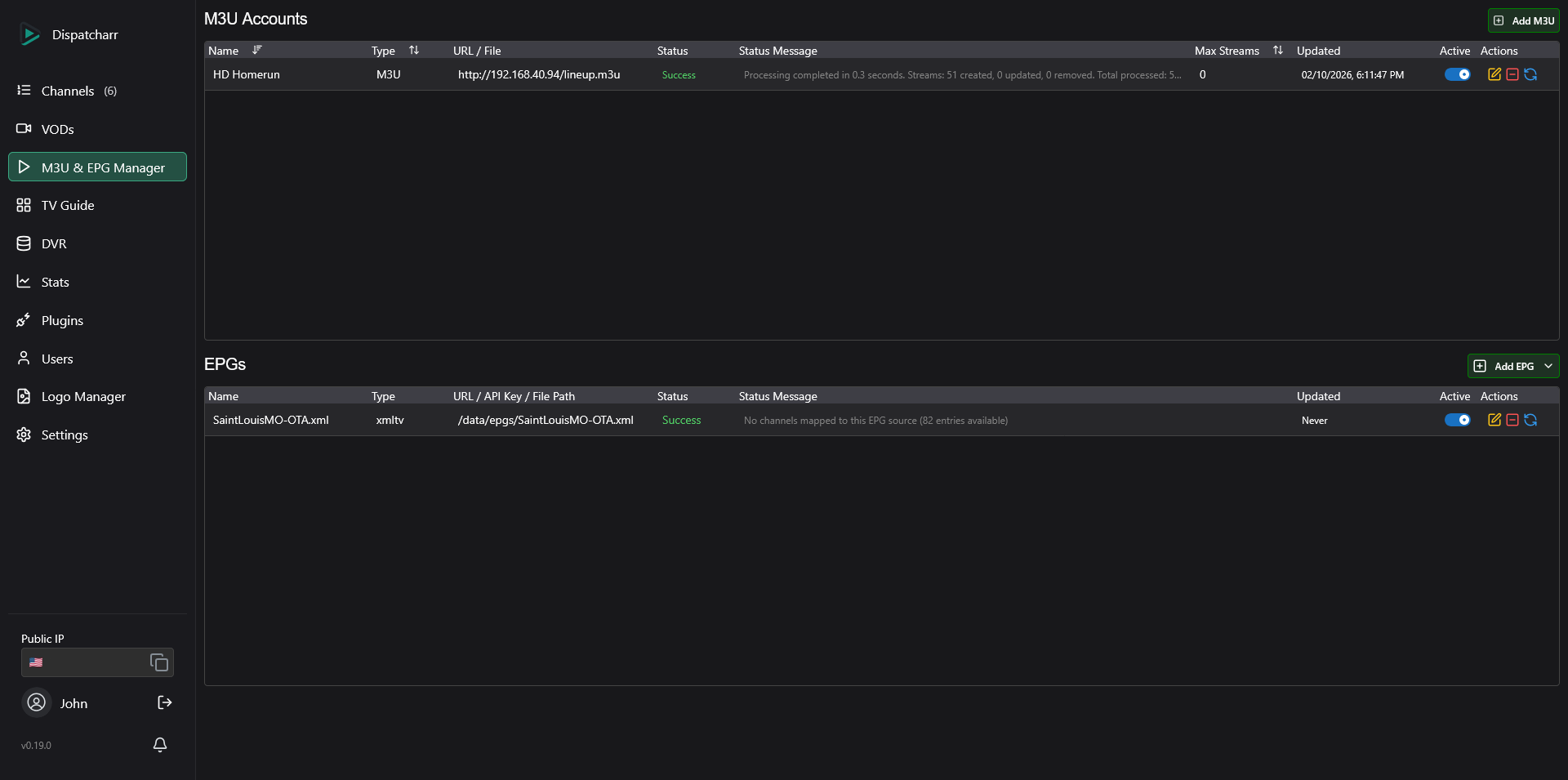The height and width of the screenshot is (780, 1568).
Task: Click the M3U status message 'Processing completed'
Action: 962,74
